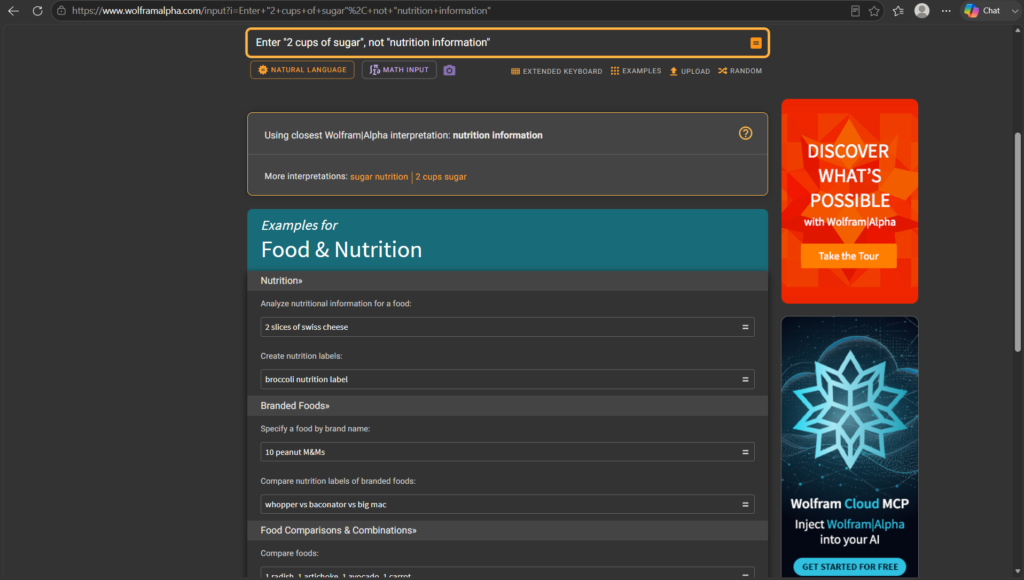Image resolution: width=1024 pixels, height=580 pixels.
Task: Open the favorites list icon
Action: tap(899, 10)
